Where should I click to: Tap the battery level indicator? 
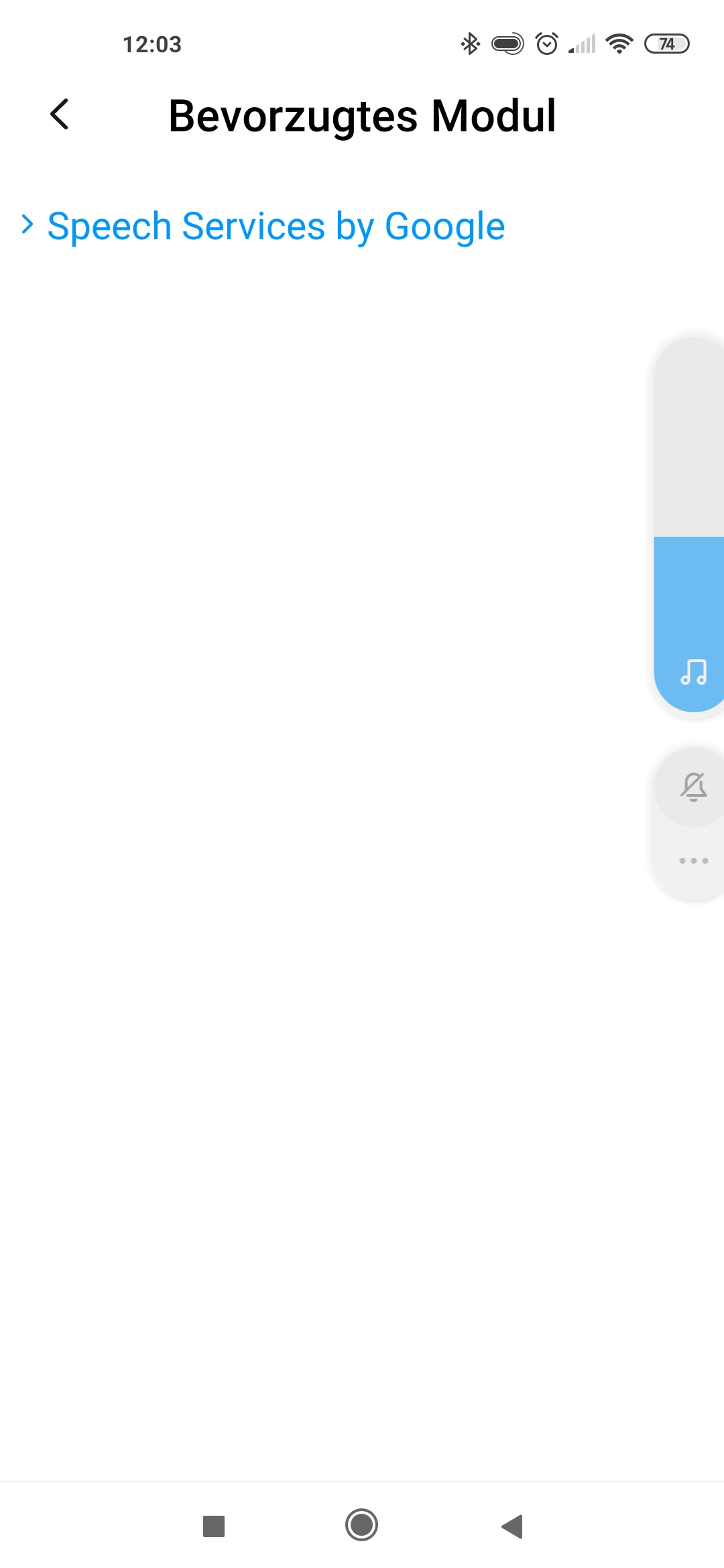(x=666, y=44)
